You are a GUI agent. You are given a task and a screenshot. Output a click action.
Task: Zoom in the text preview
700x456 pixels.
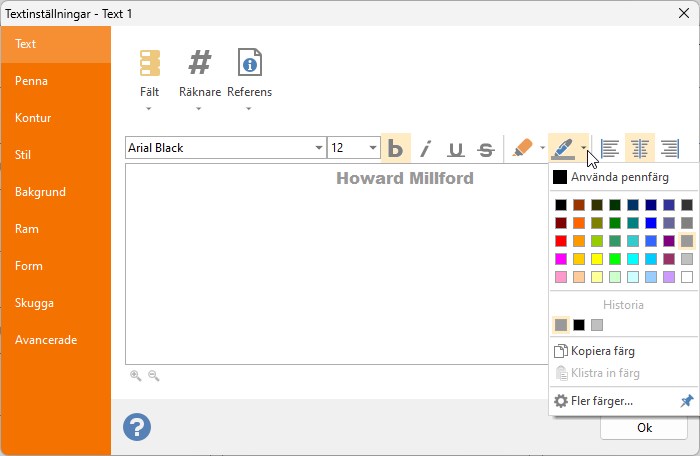(135, 376)
